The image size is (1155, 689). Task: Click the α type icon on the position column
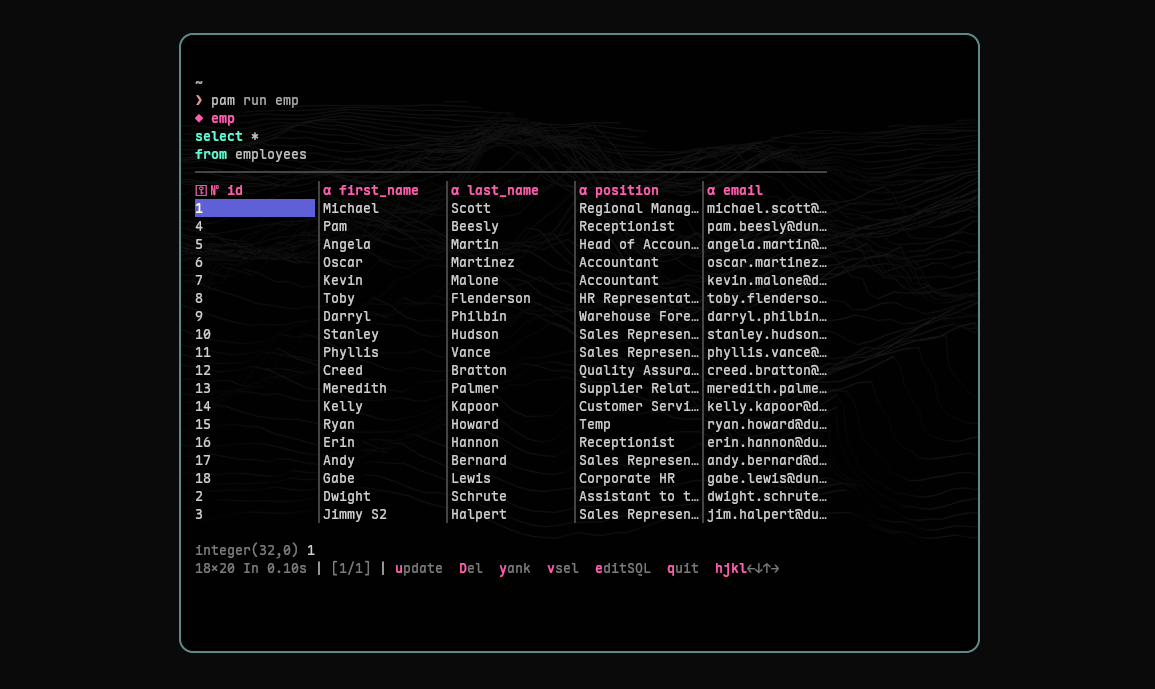click(582, 190)
